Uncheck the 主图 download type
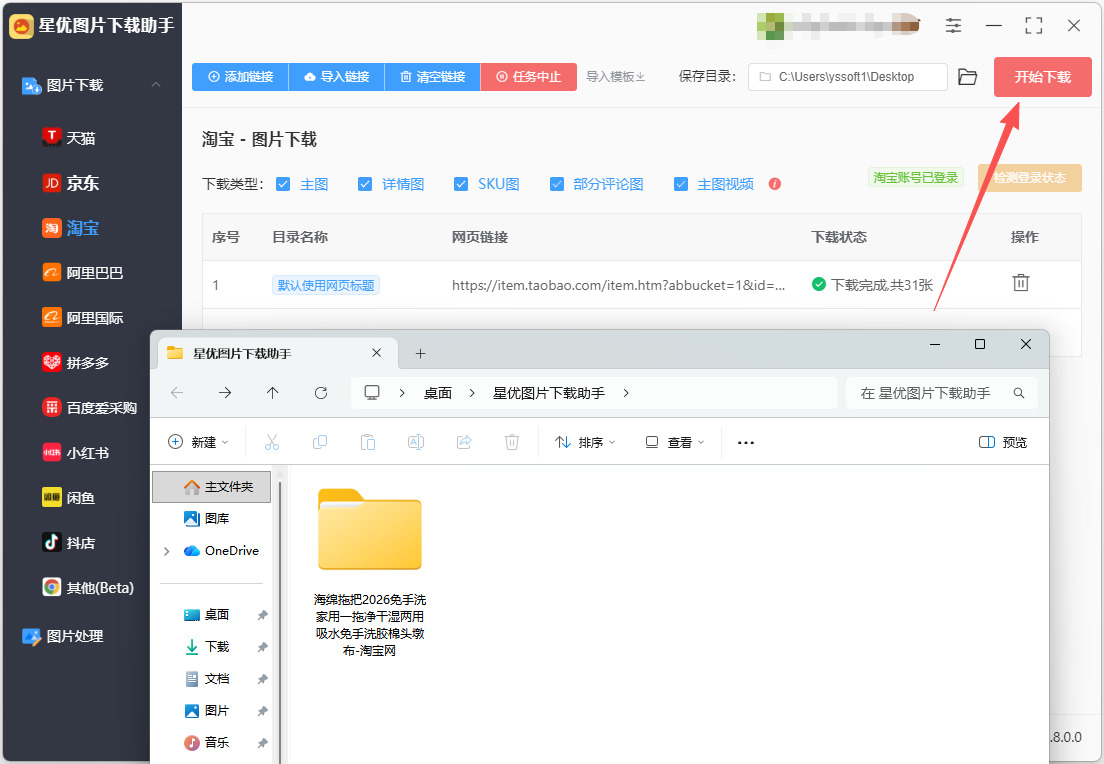This screenshot has width=1104, height=764. pos(283,184)
